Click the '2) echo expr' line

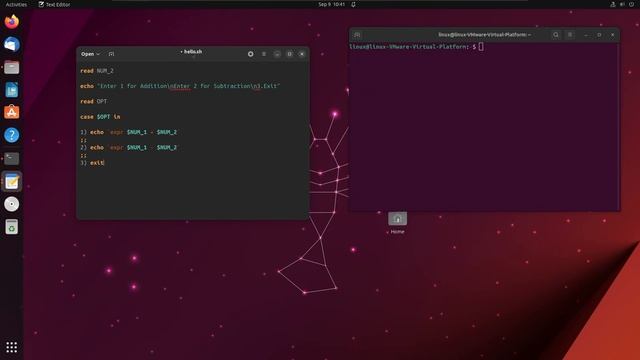pos(129,148)
